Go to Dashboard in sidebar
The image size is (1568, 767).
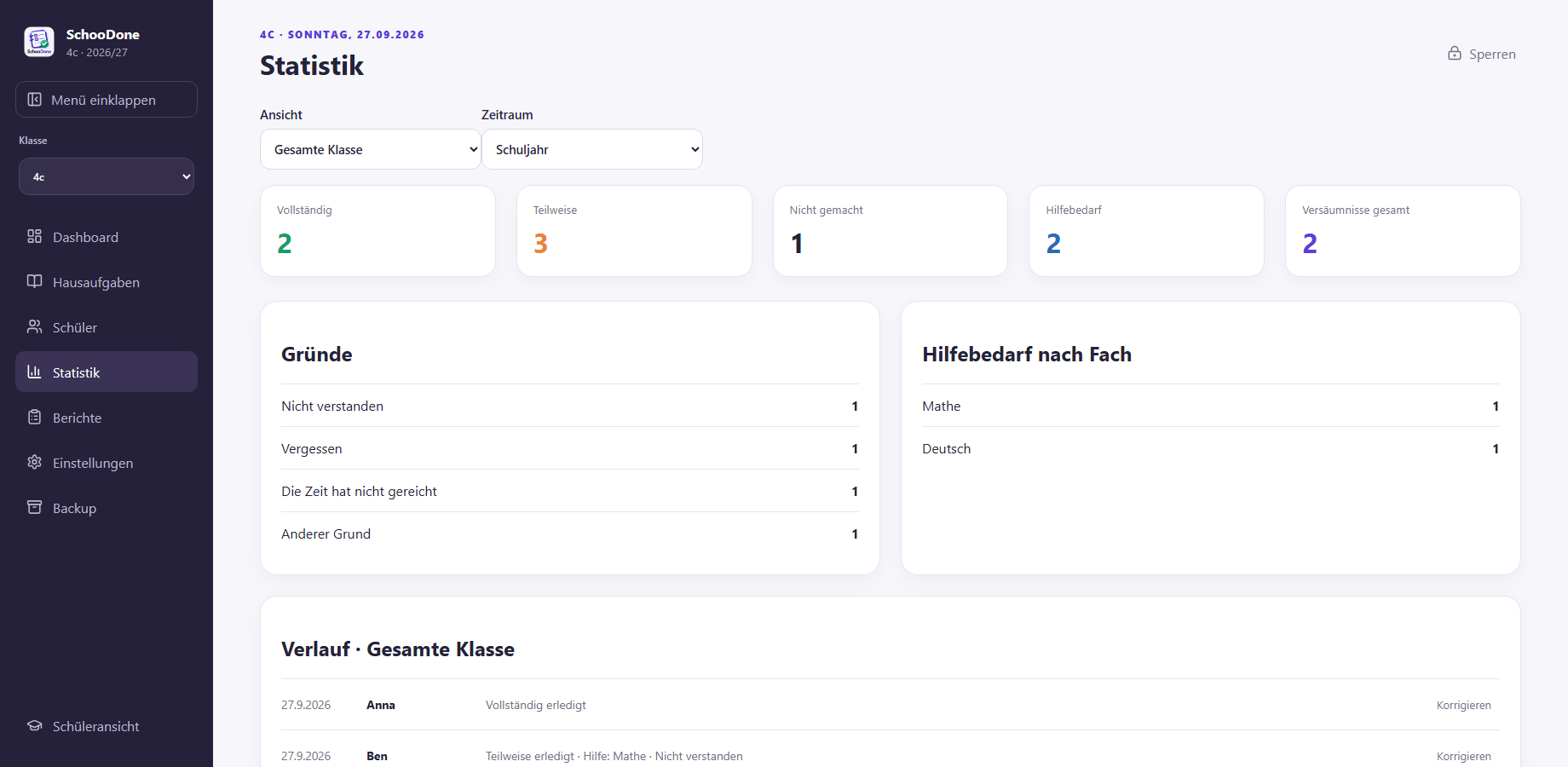point(107,237)
